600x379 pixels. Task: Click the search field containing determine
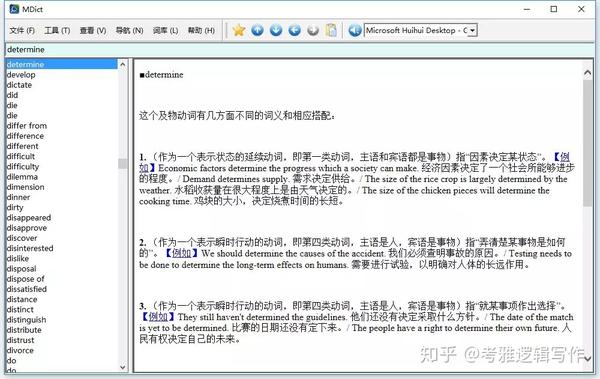click(300, 49)
